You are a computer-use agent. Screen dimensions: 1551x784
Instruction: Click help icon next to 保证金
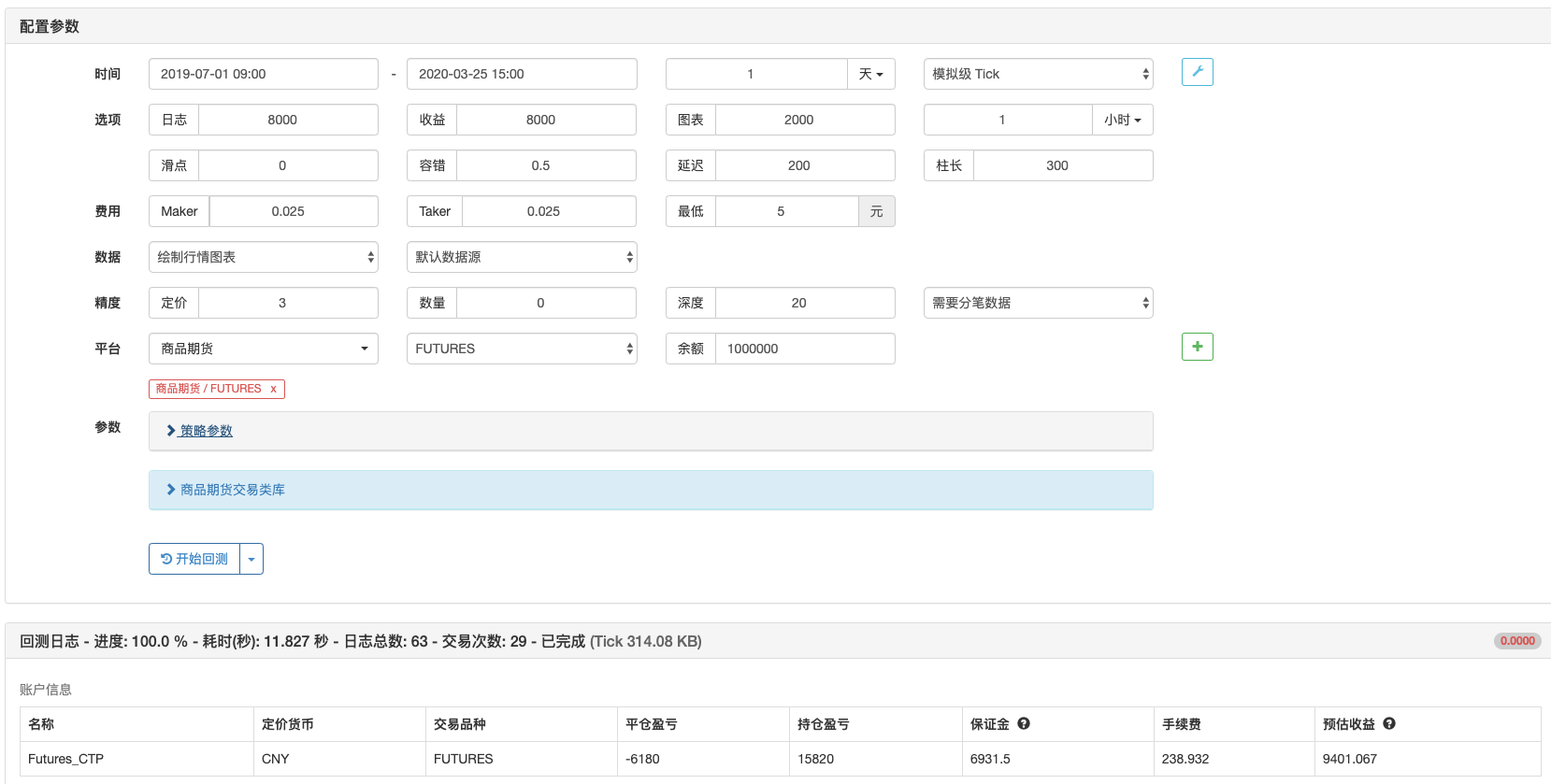[1024, 723]
